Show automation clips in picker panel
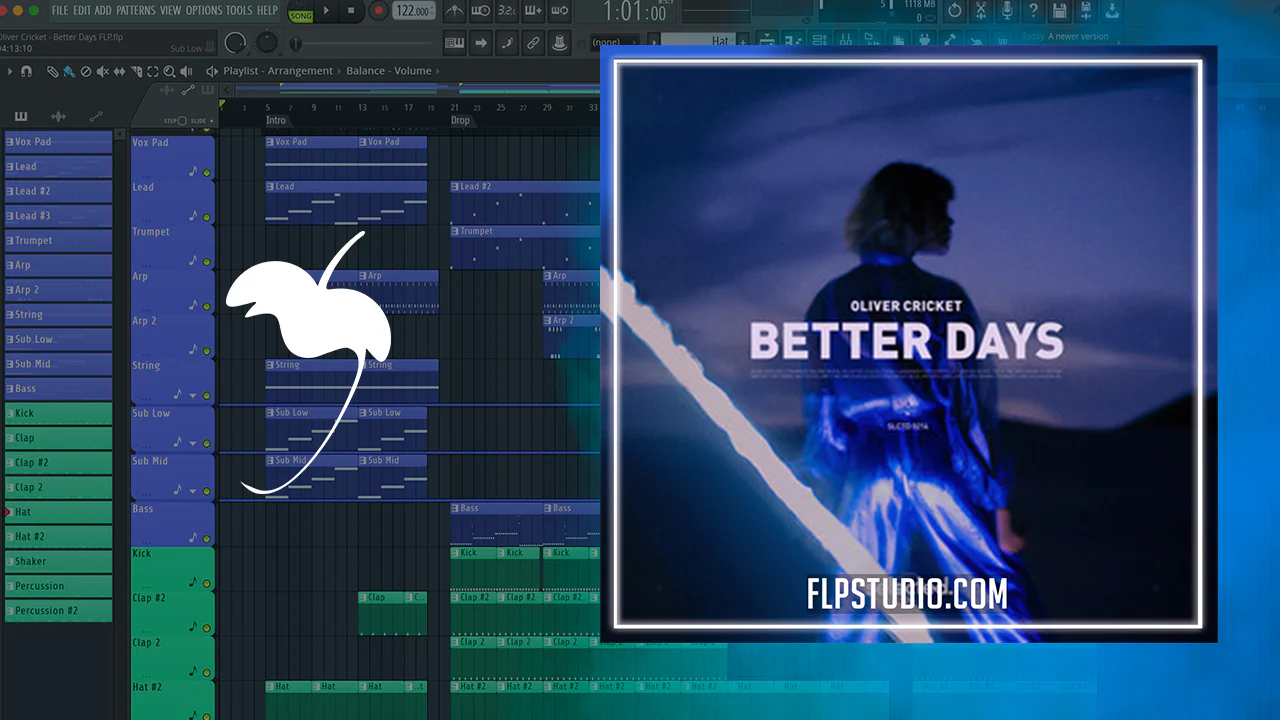1280x720 pixels. pyautogui.click(x=96, y=117)
